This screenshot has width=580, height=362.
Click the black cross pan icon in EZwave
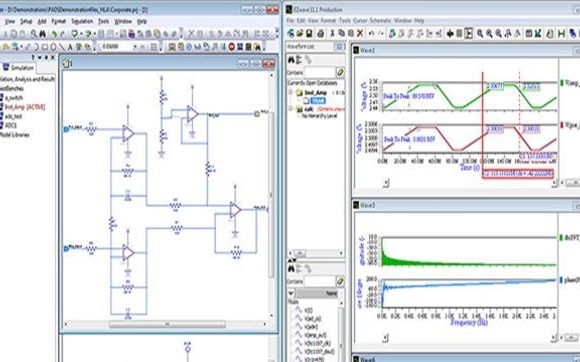pyautogui.click(x=450, y=34)
